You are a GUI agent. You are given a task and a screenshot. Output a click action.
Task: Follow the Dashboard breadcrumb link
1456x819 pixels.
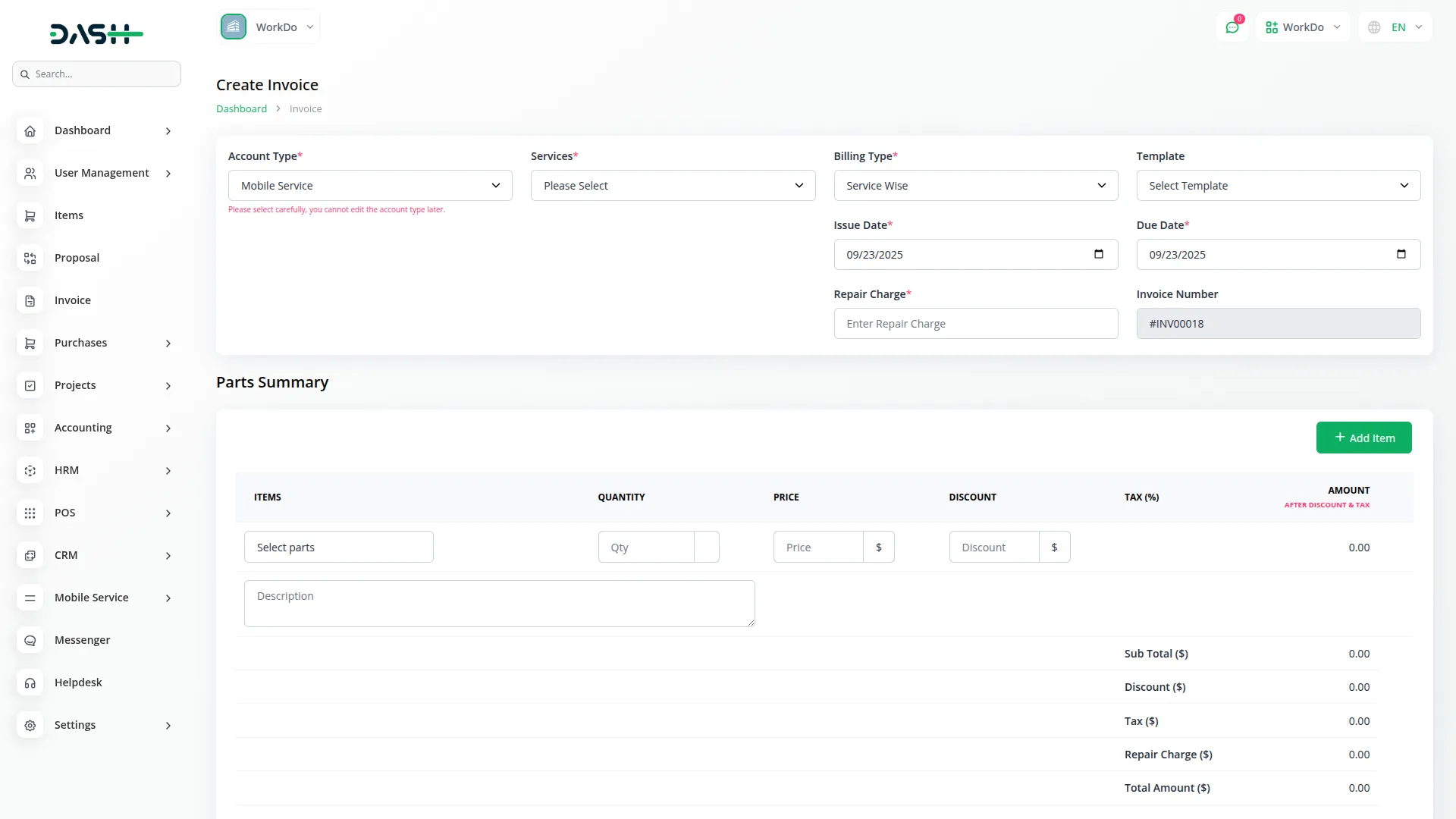pos(240,108)
